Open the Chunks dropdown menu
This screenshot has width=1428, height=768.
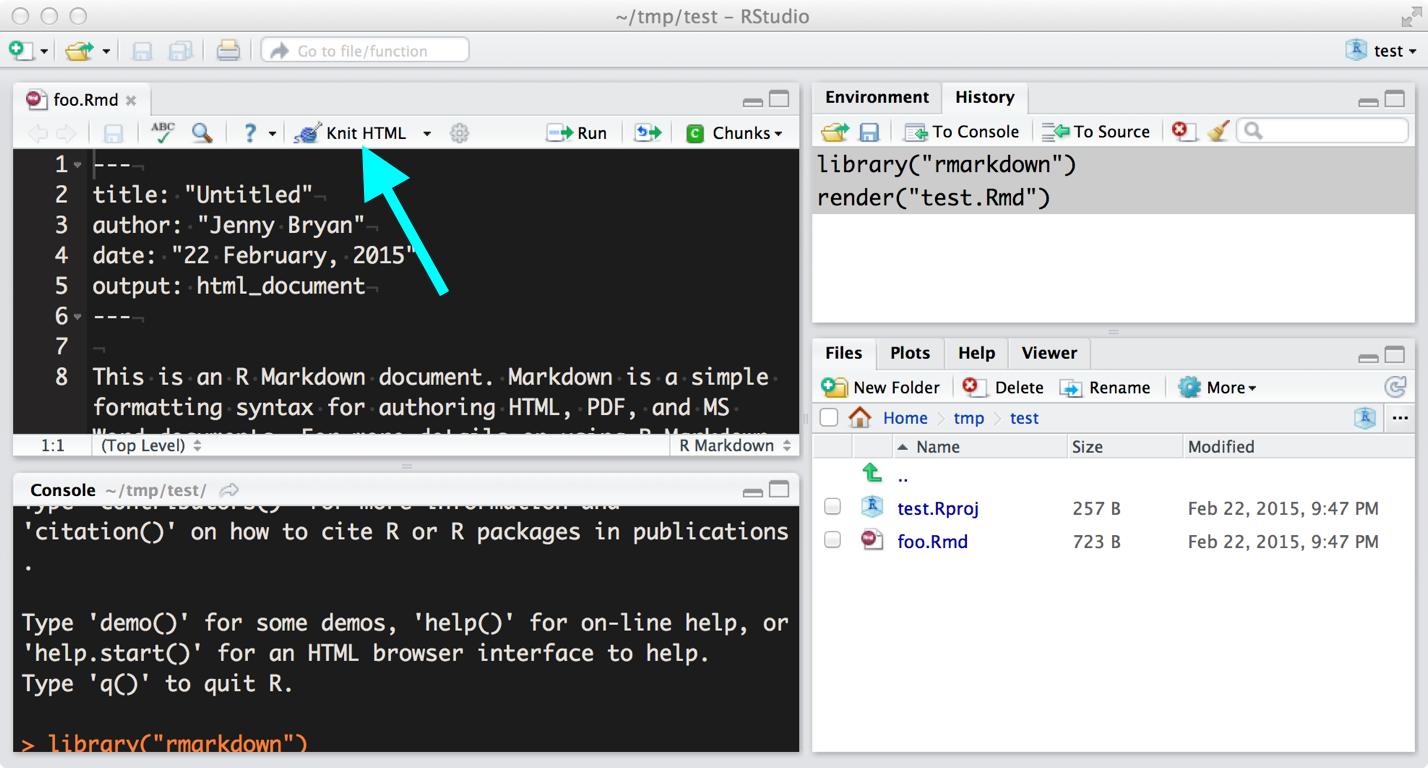[735, 133]
